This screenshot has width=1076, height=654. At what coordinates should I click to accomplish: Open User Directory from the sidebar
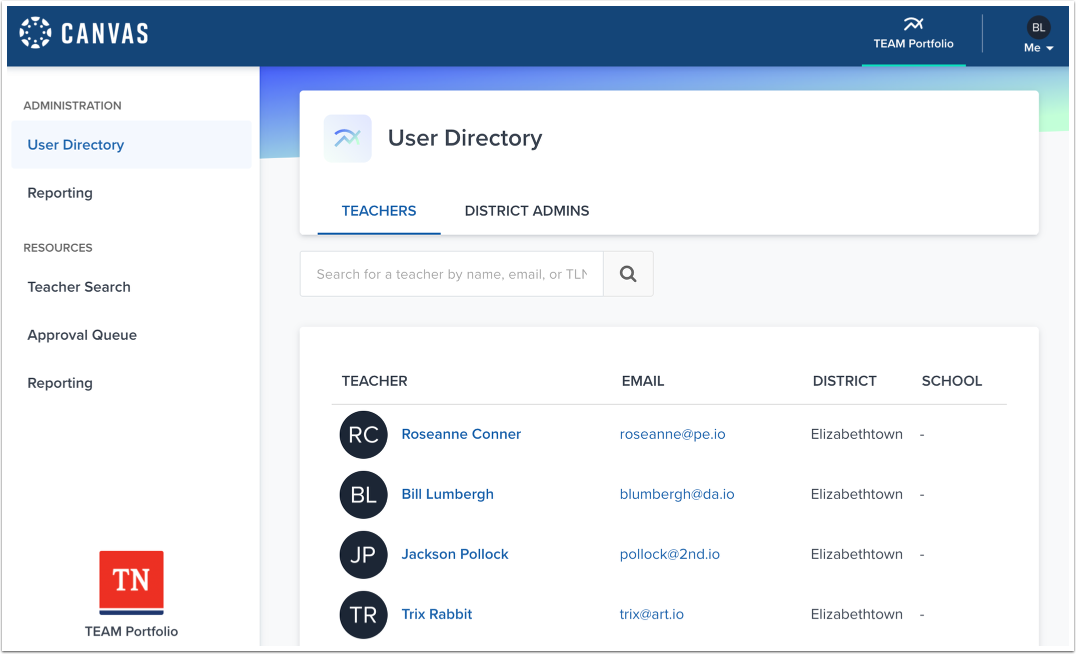tap(75, 144)
